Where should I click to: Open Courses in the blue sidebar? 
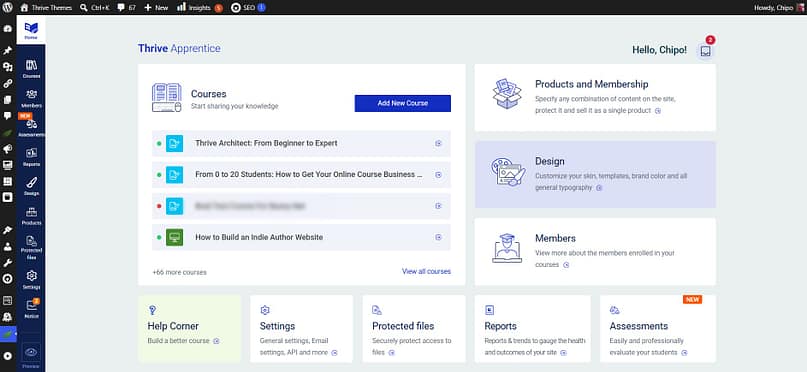(31, 68)
